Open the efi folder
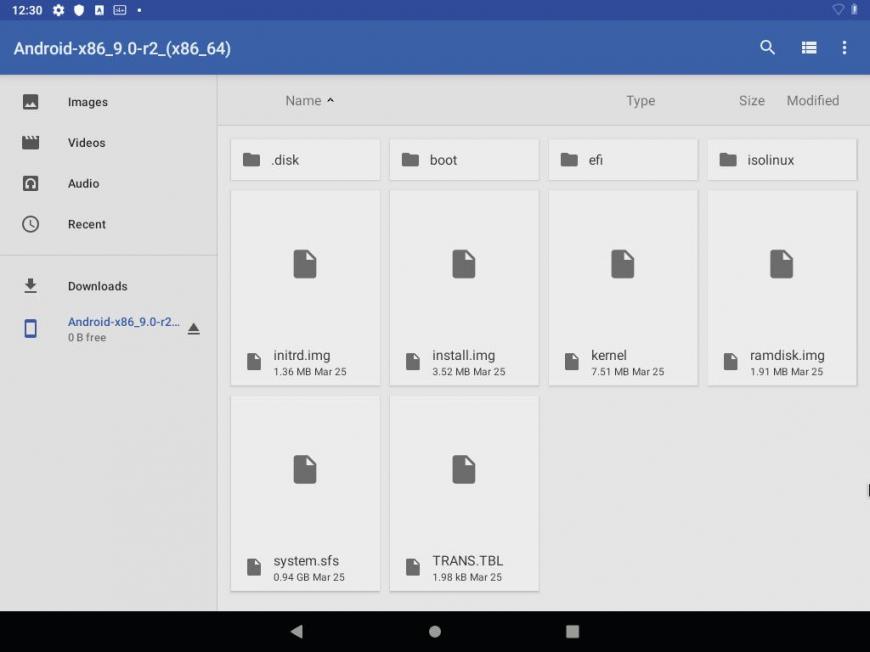This screenshot has width=870, height=652. pos(623,160)
